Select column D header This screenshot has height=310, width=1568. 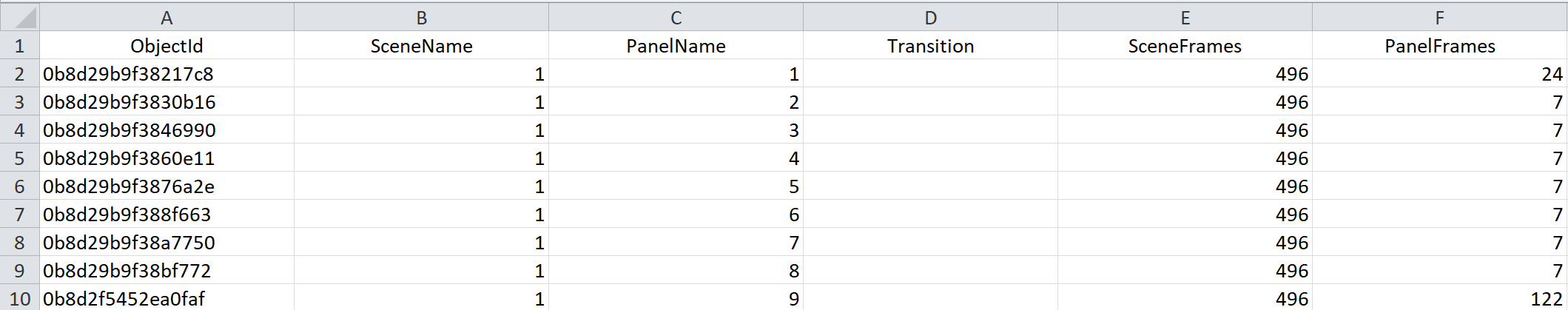coord(930,18)
